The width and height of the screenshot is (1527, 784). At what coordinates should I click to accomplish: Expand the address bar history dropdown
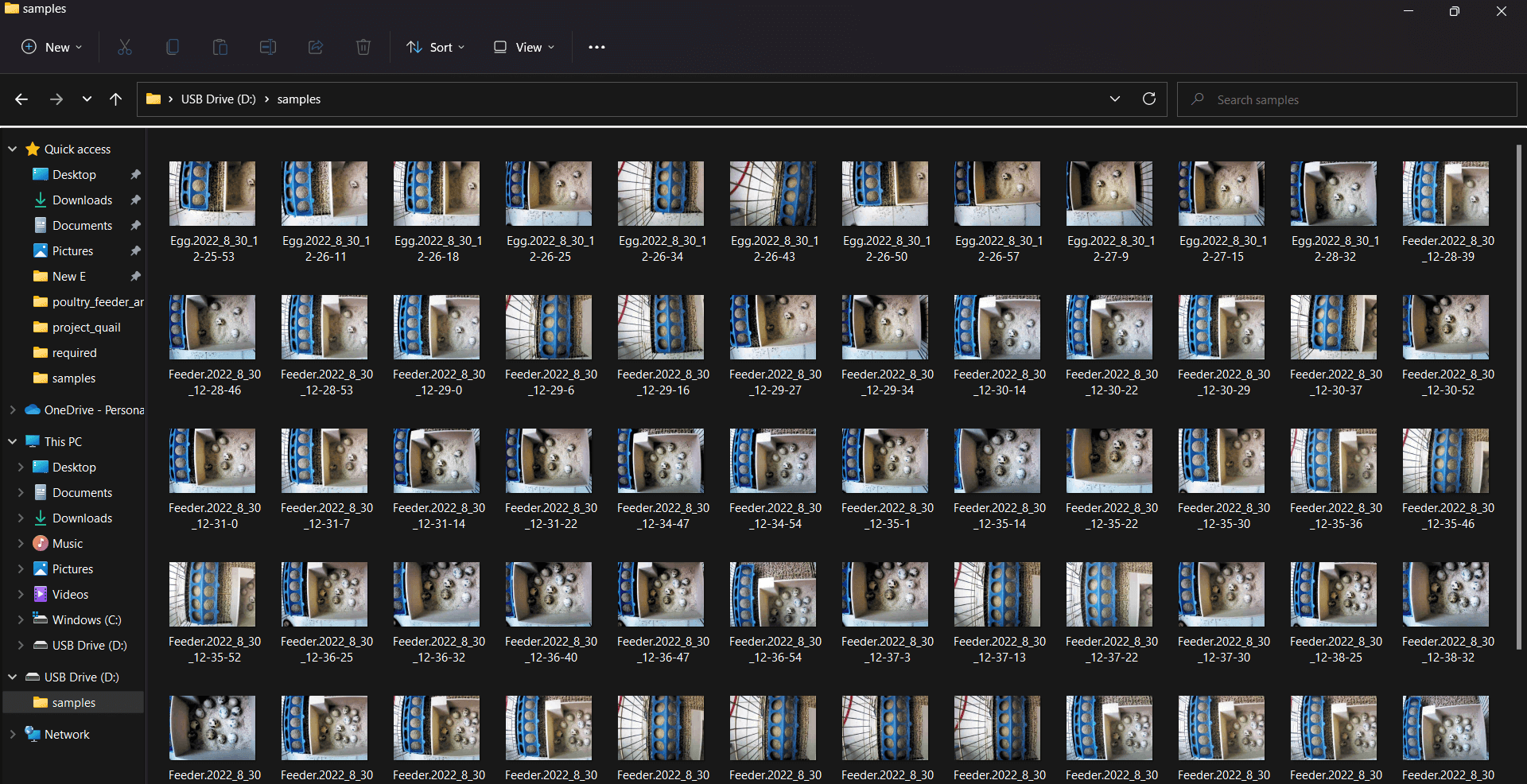coord(1115,99)
